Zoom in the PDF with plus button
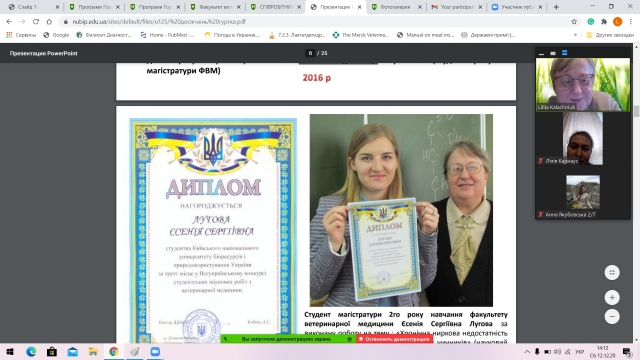The width and height of the screenshot is (640, 360). tap(612, 298)
